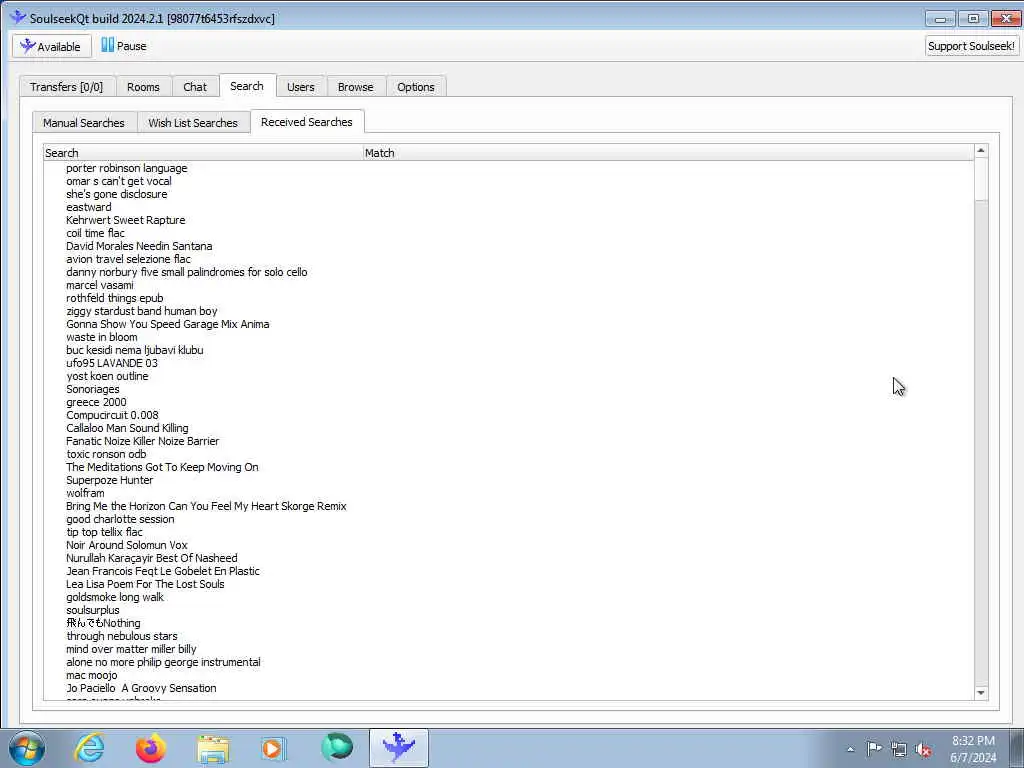1024x768 pixels.
Task: Sort by the Match column header
Action: pos(667,153)
